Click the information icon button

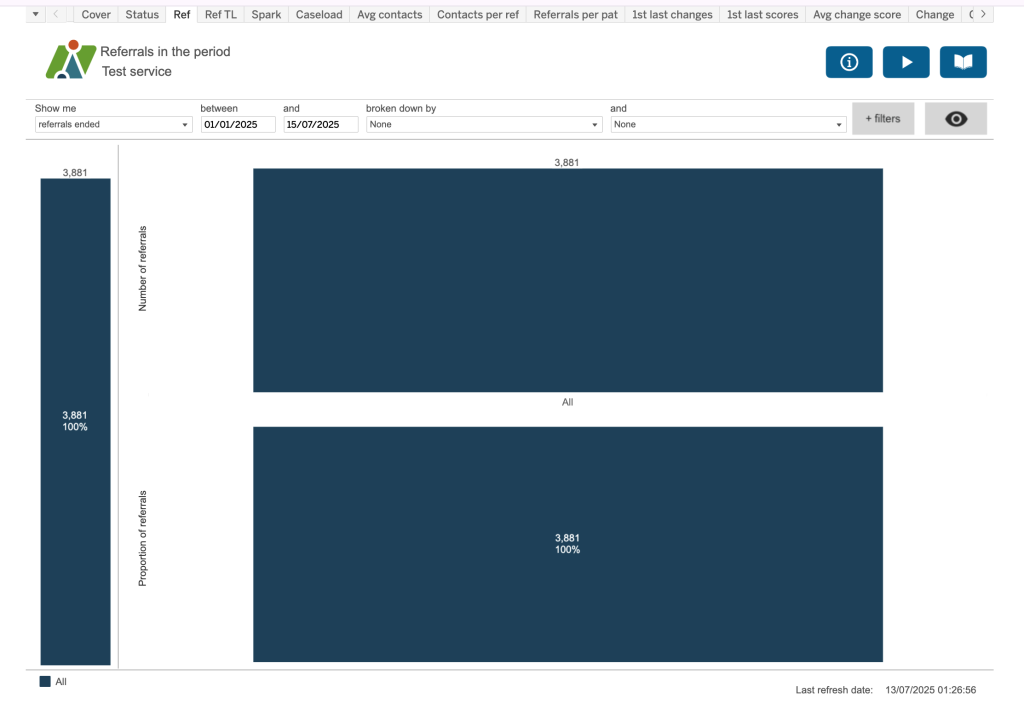coord(849,62)
